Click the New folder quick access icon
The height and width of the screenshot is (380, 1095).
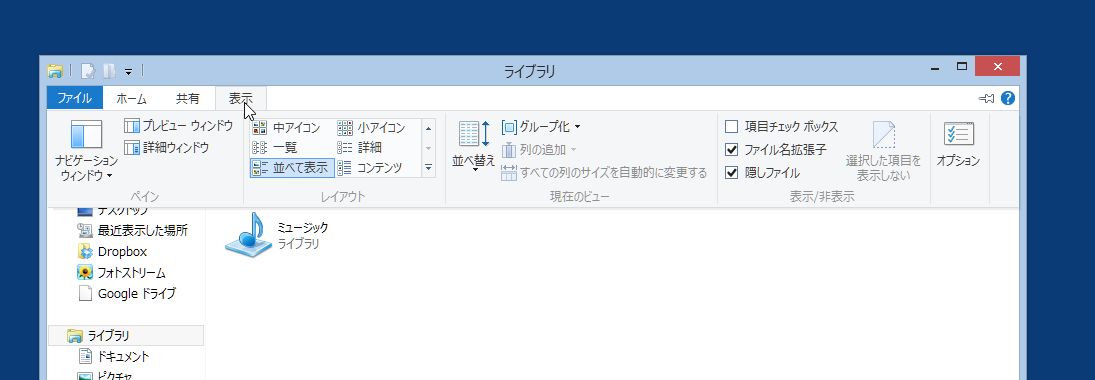(x=109, y=71)
